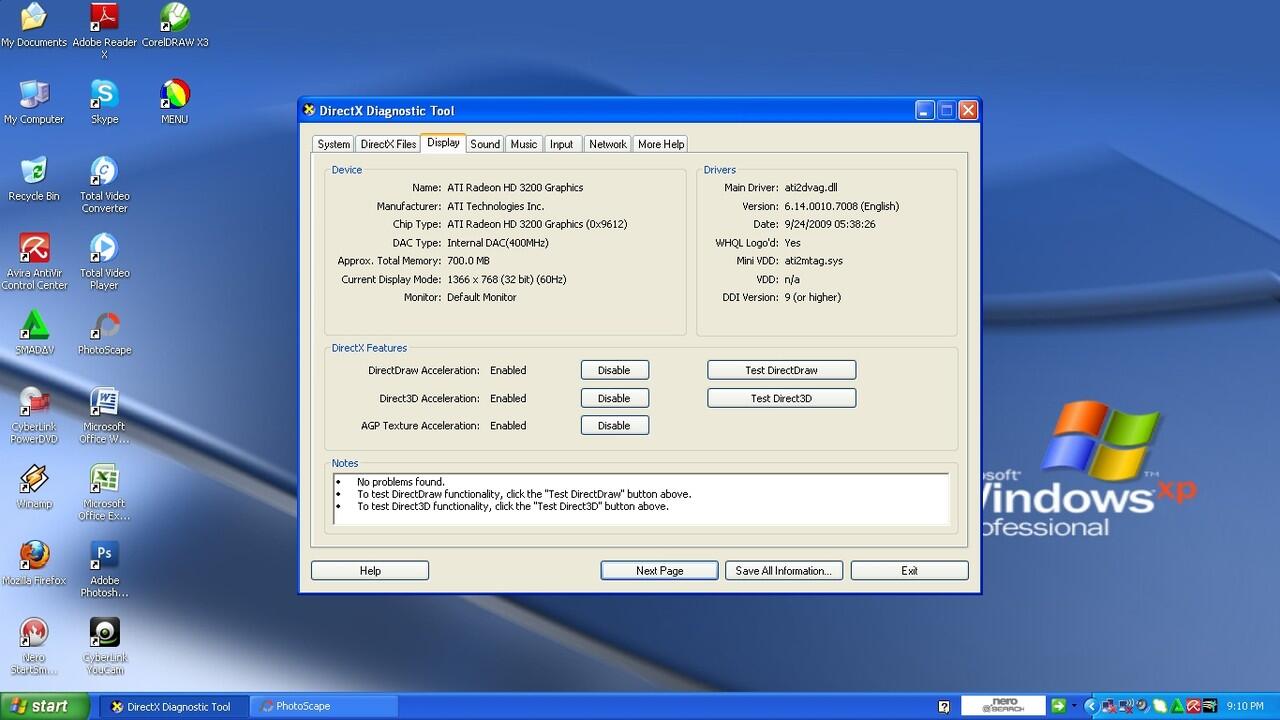Open CorelDRAW X3 desktop shortcut

175,26
